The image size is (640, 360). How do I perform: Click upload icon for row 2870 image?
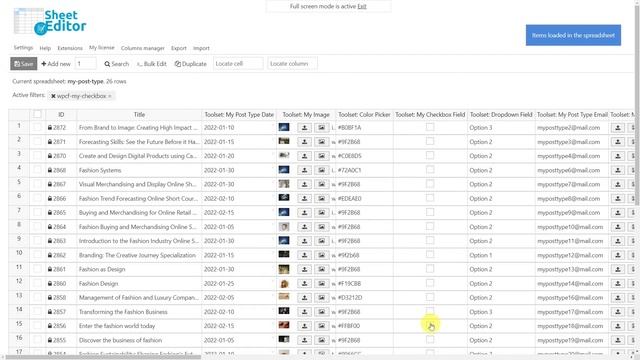pos(304,156)
